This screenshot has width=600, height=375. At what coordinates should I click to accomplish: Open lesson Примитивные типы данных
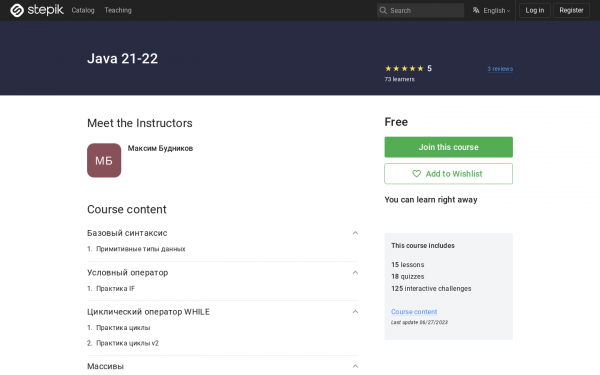pos(140,249)
